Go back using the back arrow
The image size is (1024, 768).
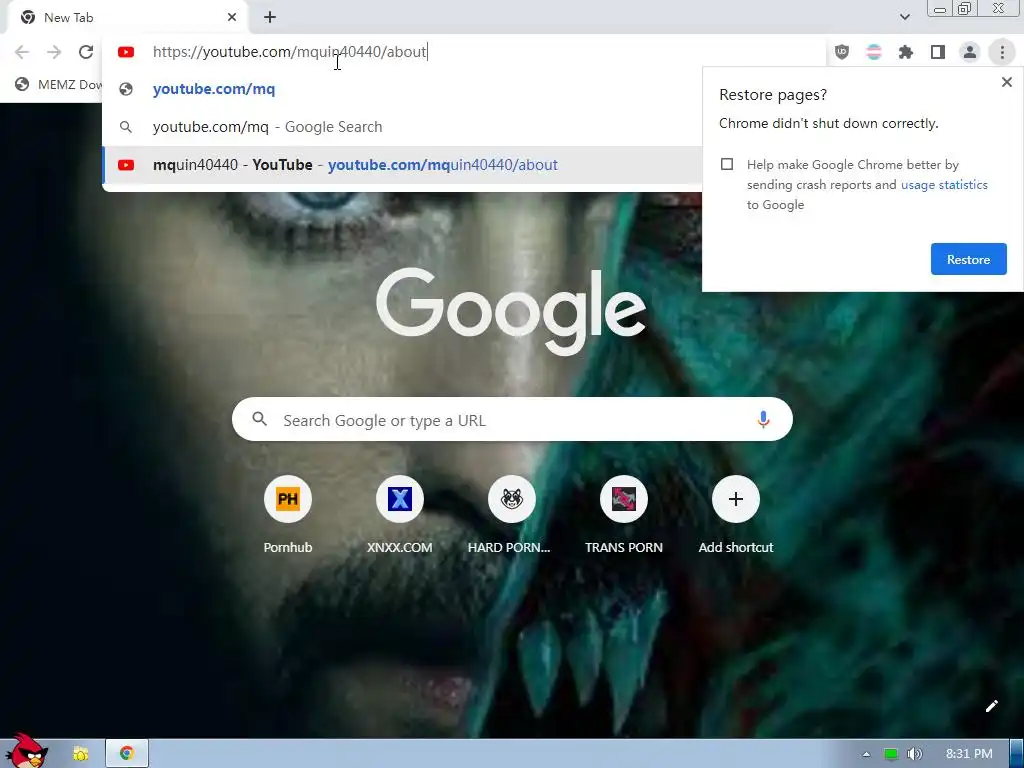click(x=22, y=52)
